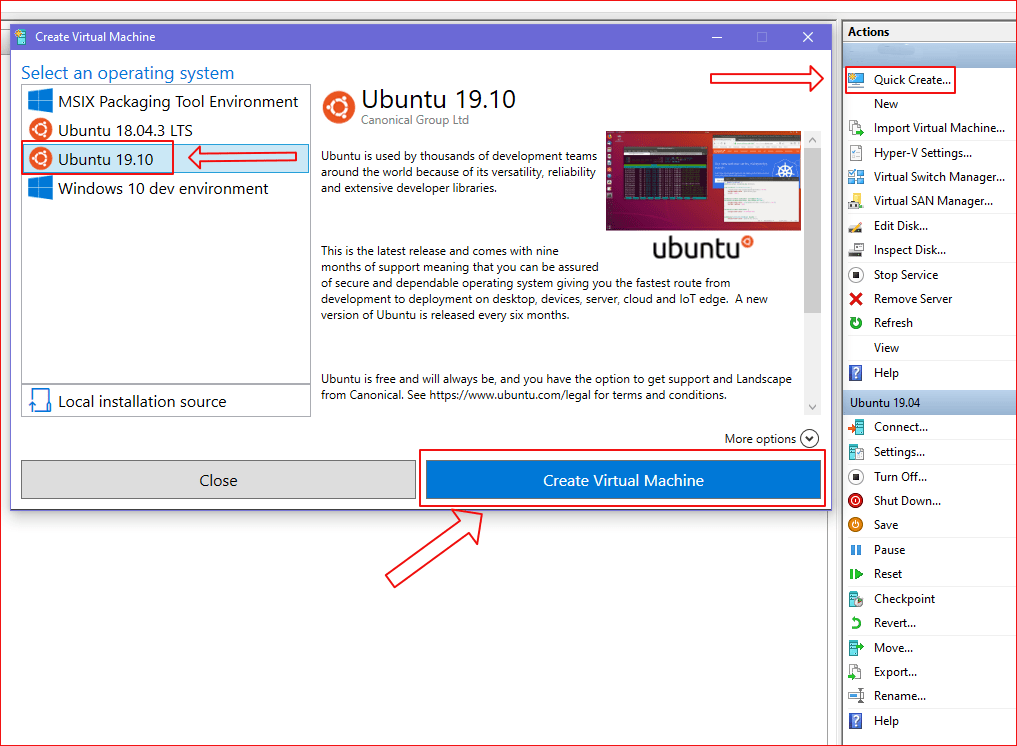Click the description scrollbar up arrow
This screenshot has height=746, width=1017.
pos(813,140)
